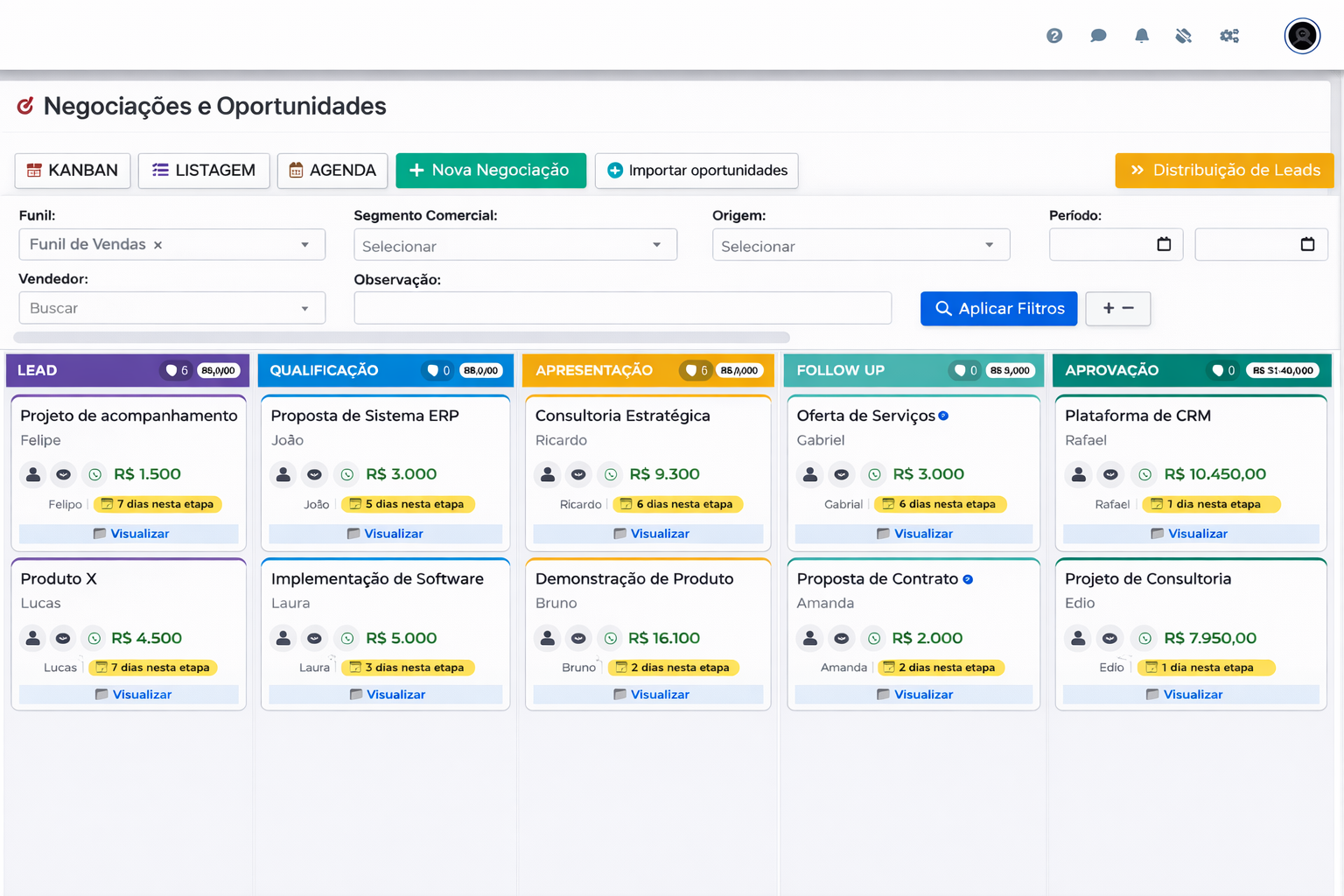Click the person icon on the Plataforma de CRM card

click(1078, 473)
